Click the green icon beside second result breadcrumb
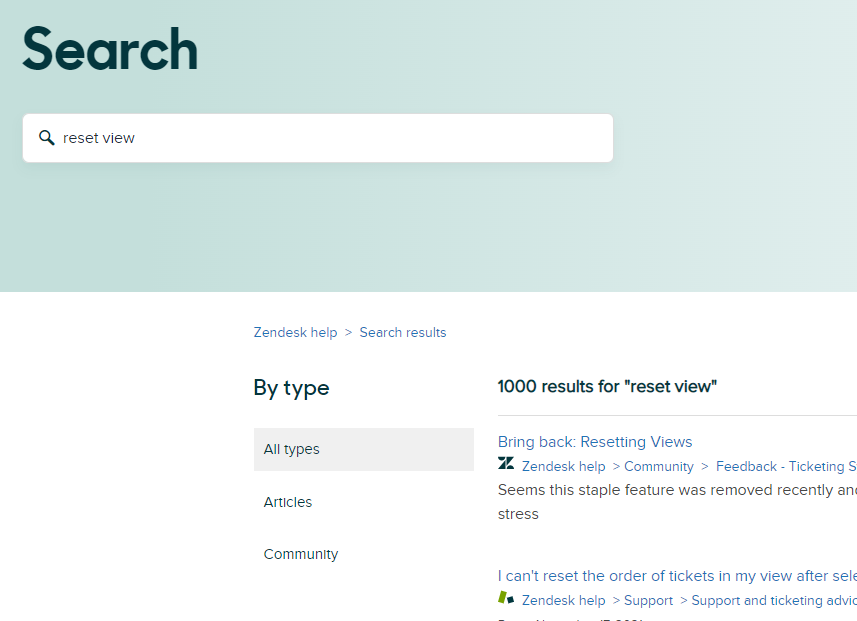 click(x=506, y=598)
